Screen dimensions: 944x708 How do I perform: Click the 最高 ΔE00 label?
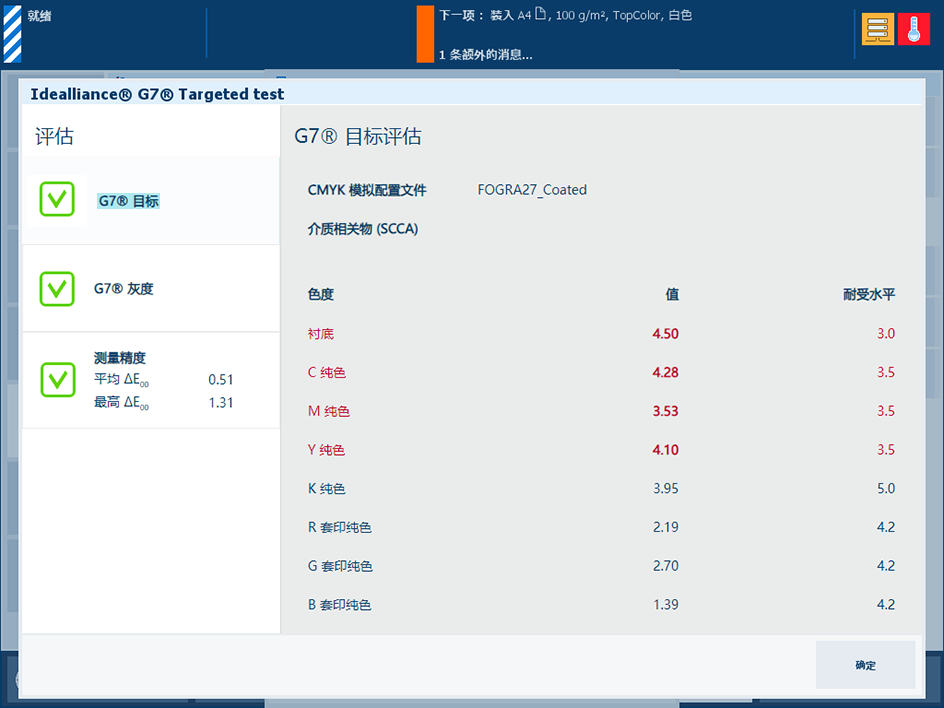121,403
